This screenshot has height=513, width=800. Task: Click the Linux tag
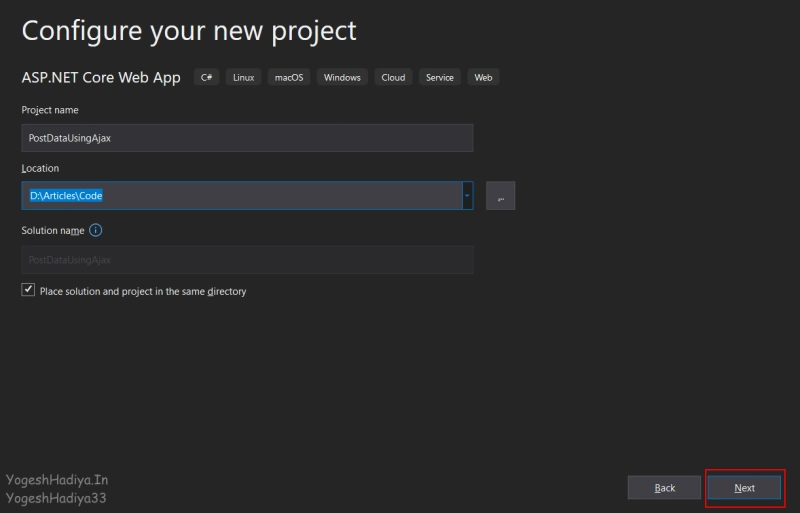click(x=243, y=77)
